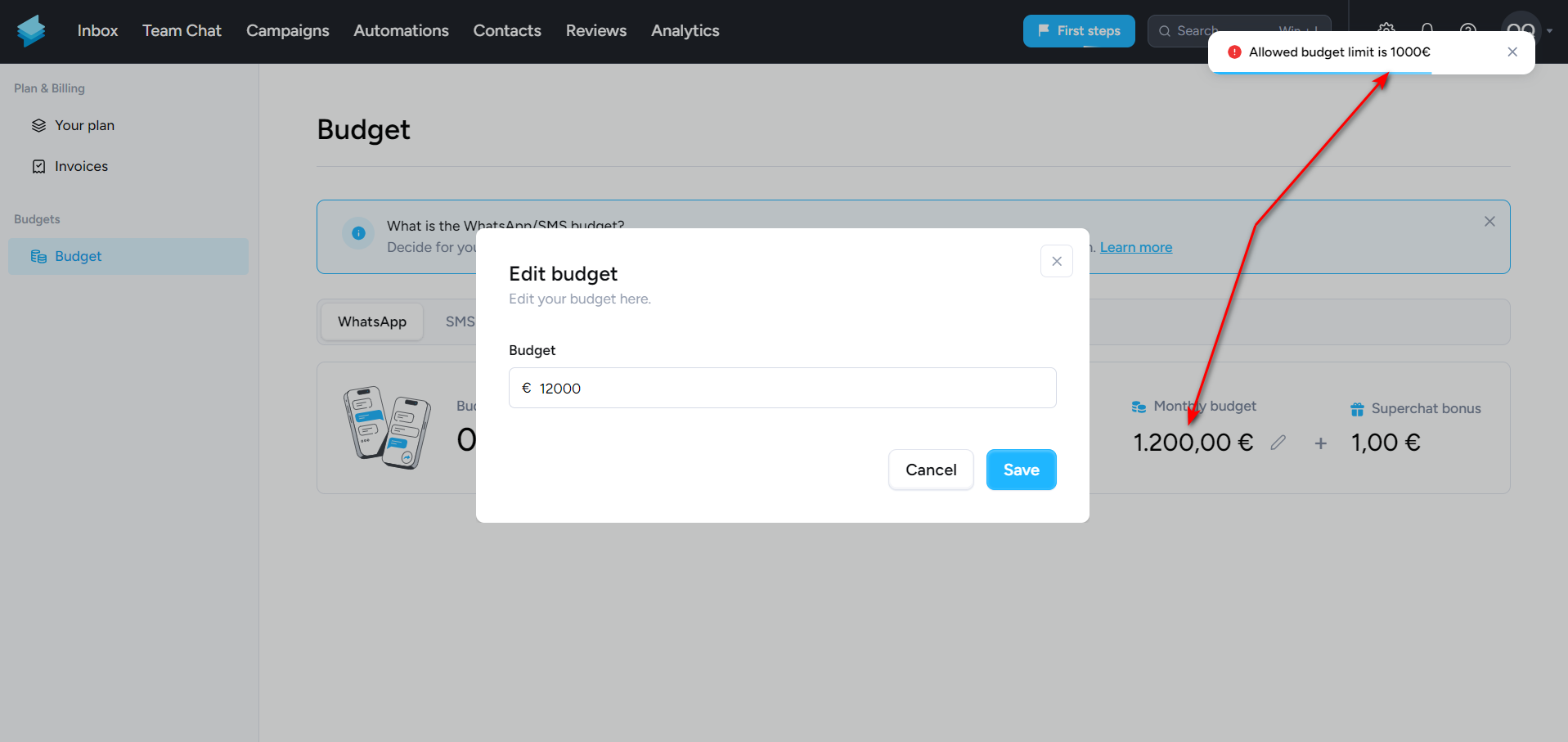Expand the user avatar dropdown arrow
Viewport: 1568px width, 742px height.
[x=1549, y=31]
